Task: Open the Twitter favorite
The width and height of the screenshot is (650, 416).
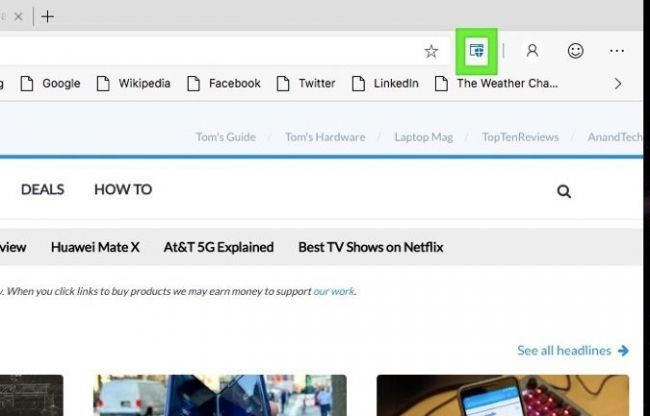Action: 306,83
